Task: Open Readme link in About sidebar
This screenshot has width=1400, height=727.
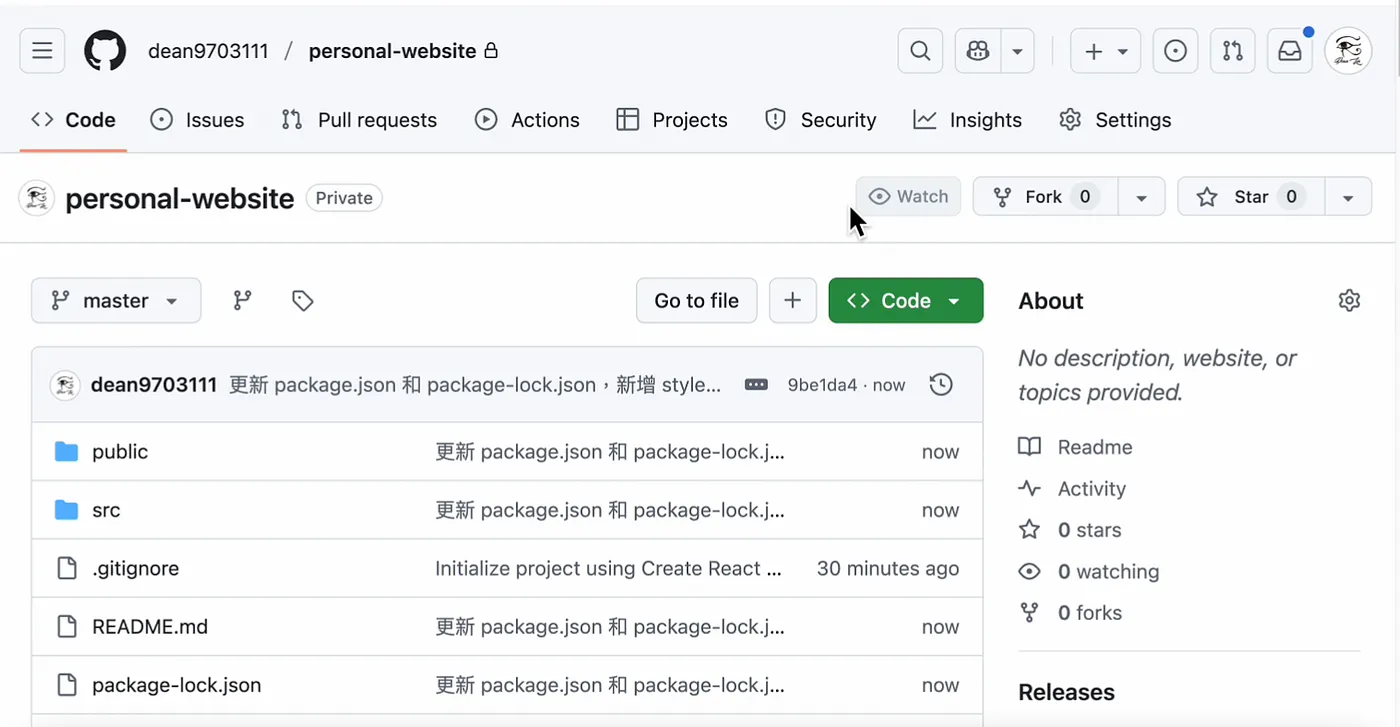Action: (x=1076, y=447)
